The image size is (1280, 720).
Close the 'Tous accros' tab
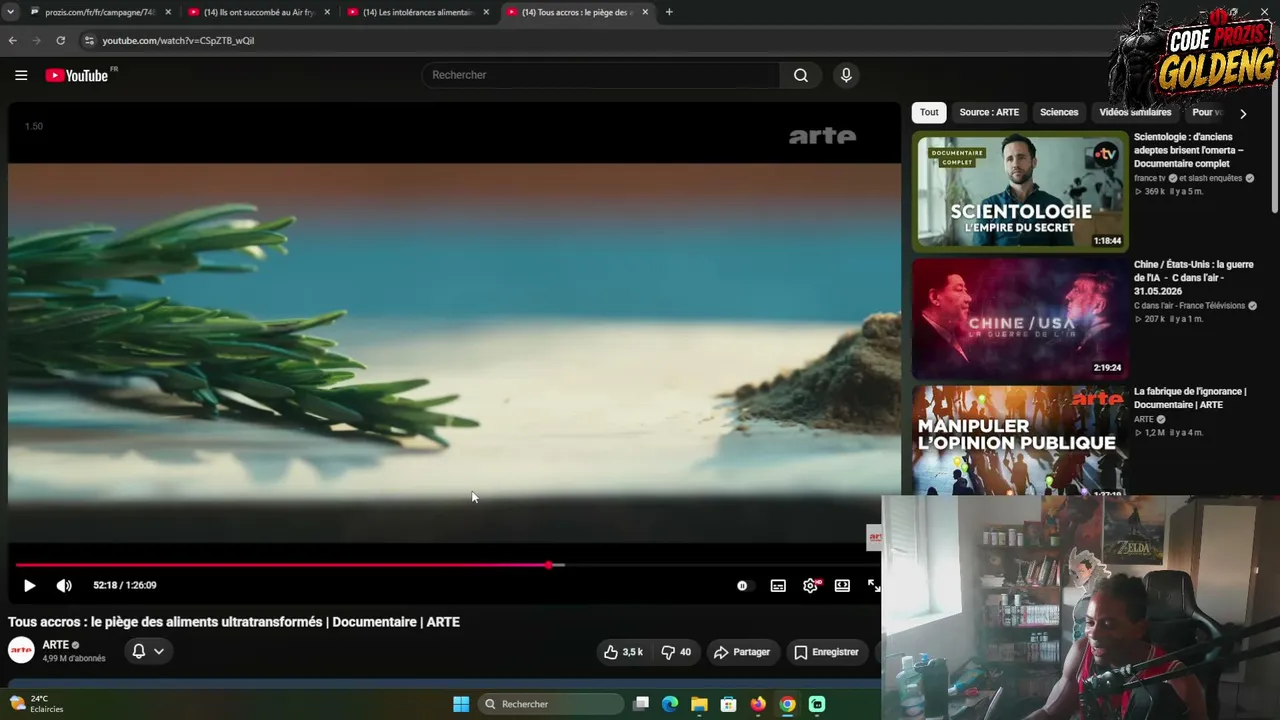tap(645, 12)
